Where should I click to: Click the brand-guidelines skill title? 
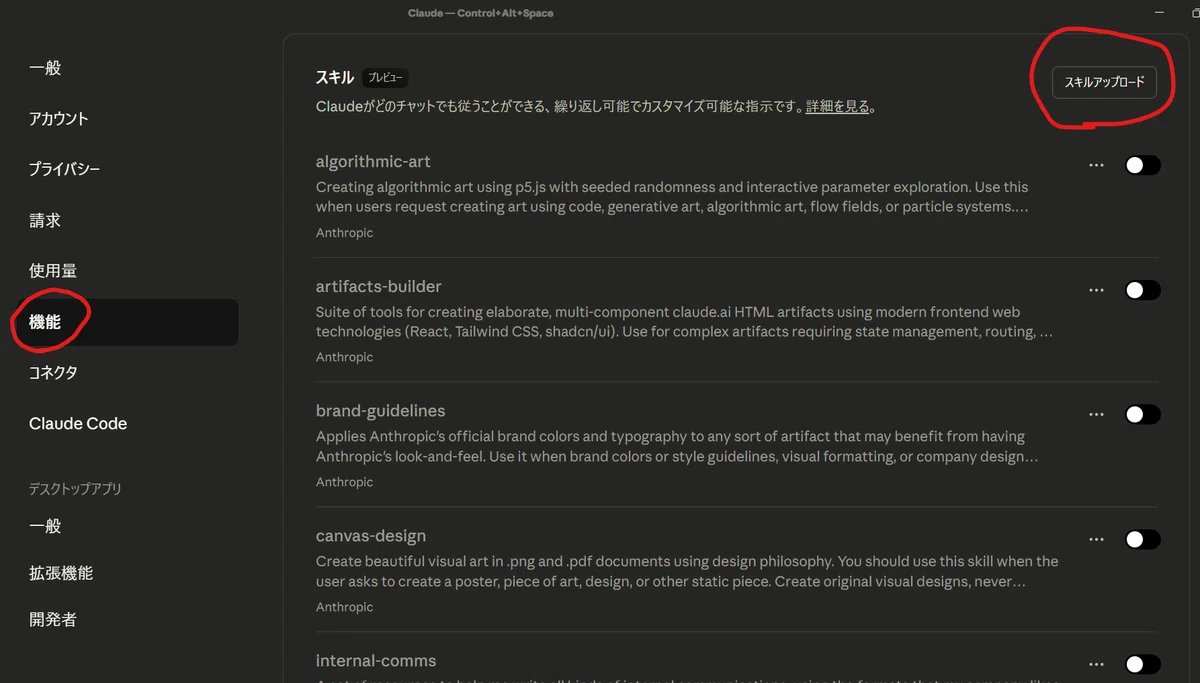[x=381, y=411]
